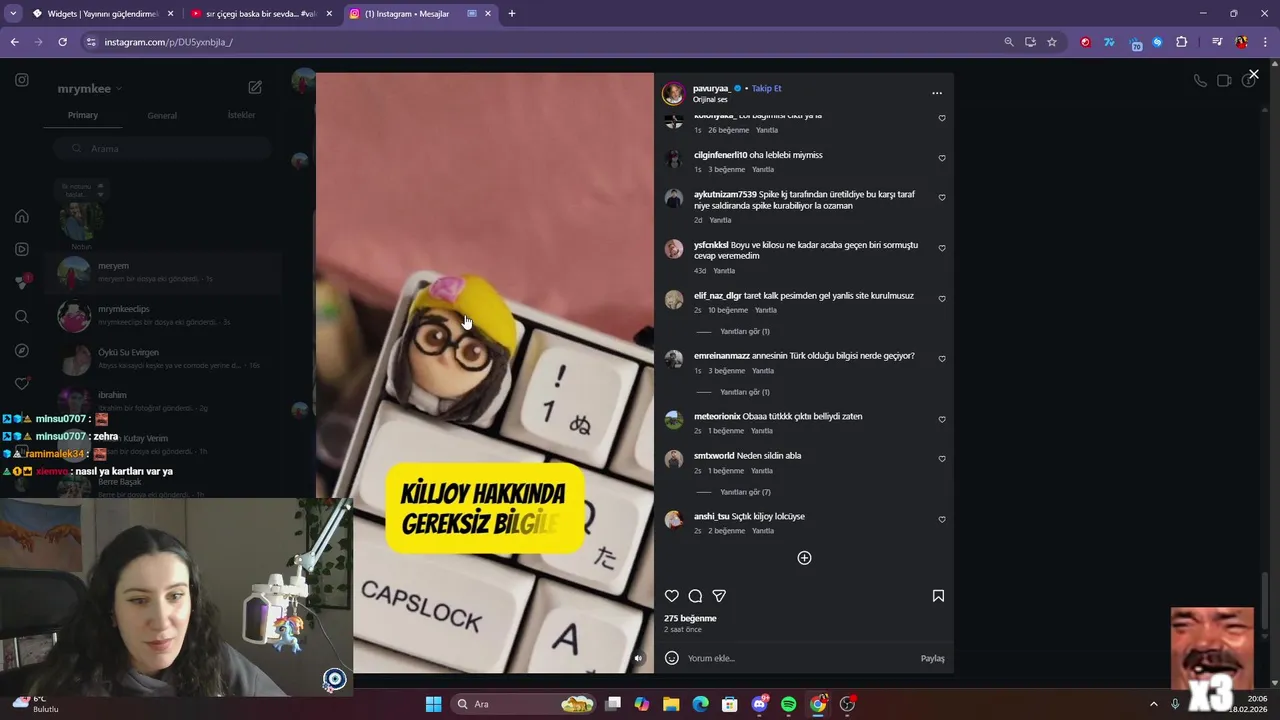Open Chrome media control icon
1280x720 pixels.
1217,42
